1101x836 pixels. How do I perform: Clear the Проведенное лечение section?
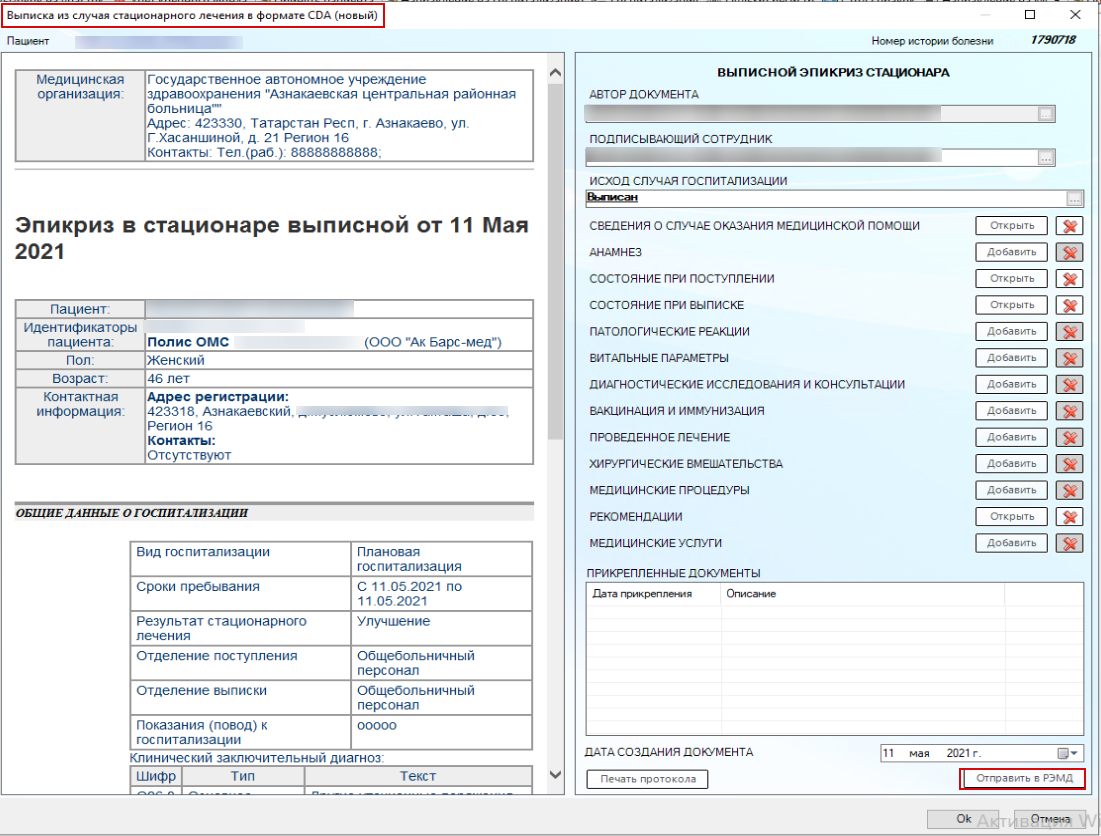pyautogui.click(x=1069, y=437)
